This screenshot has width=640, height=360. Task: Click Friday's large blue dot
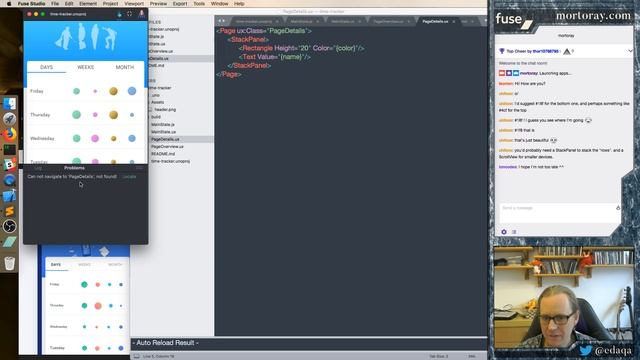132,91
